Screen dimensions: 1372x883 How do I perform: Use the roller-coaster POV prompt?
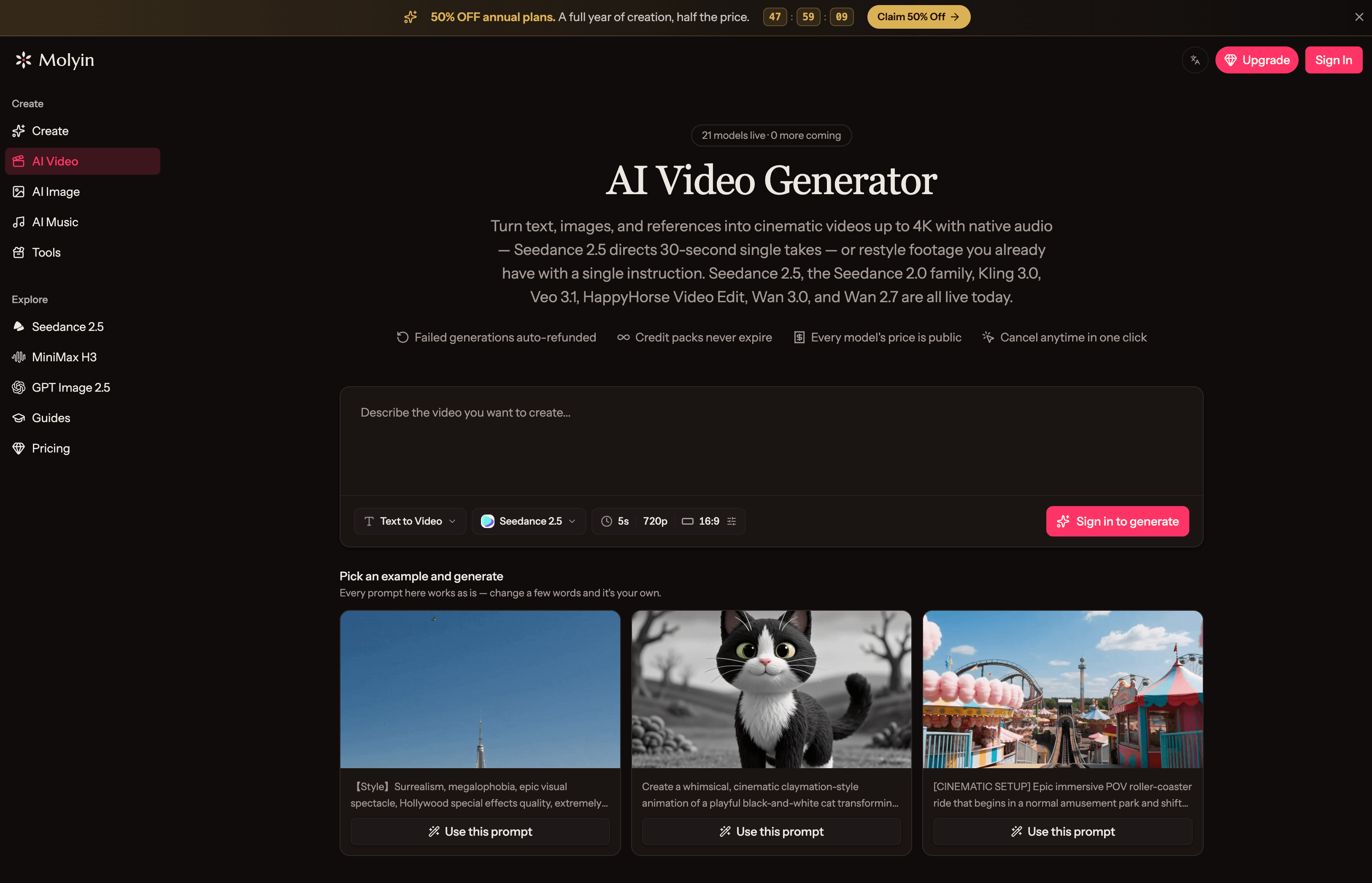coord(1062,832)
